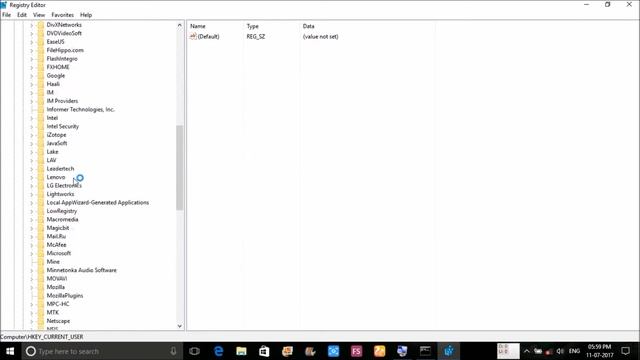Click the Google key folder icon

41,76
